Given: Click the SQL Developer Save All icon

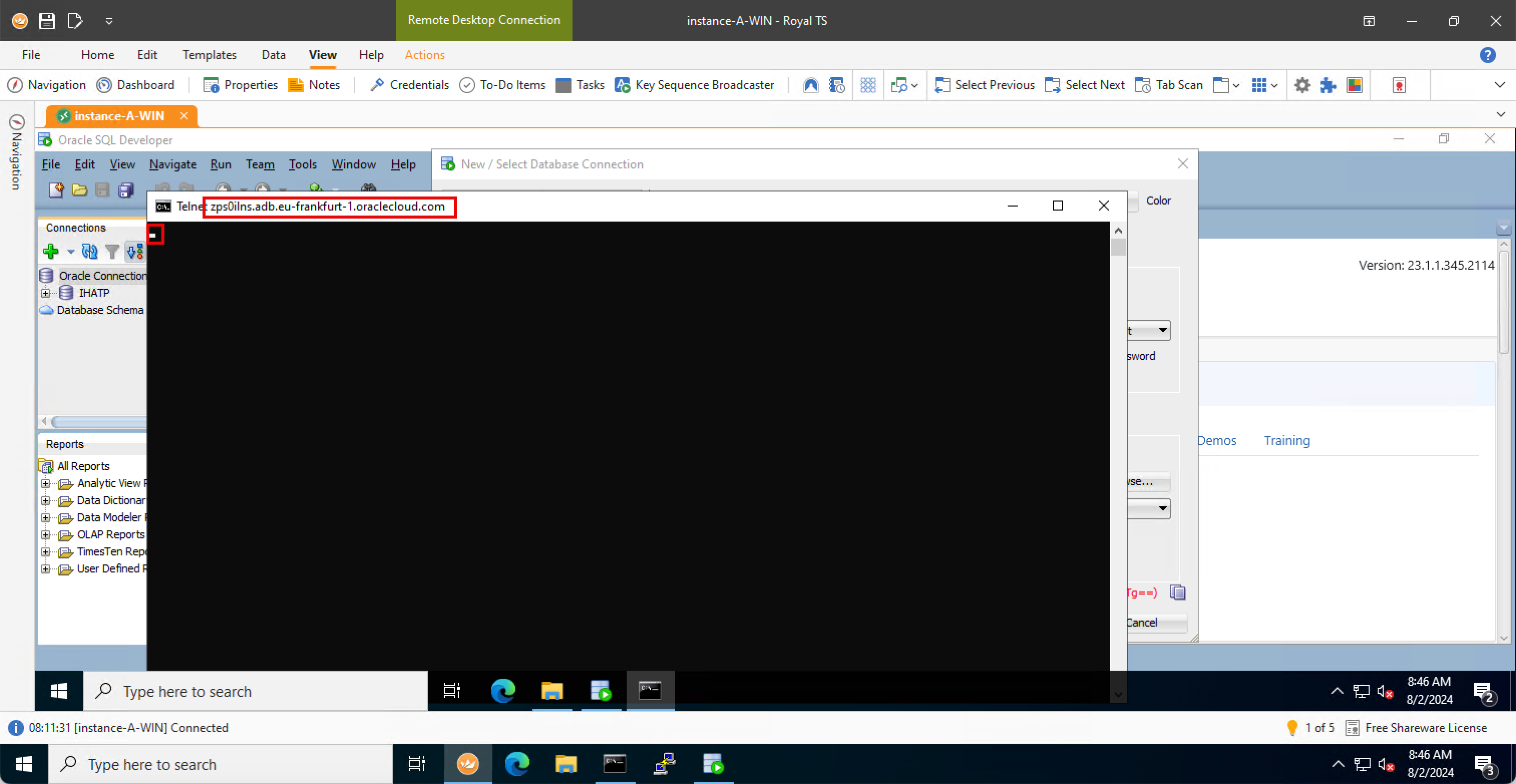Looking at the screenshot, I should (126, 189).
